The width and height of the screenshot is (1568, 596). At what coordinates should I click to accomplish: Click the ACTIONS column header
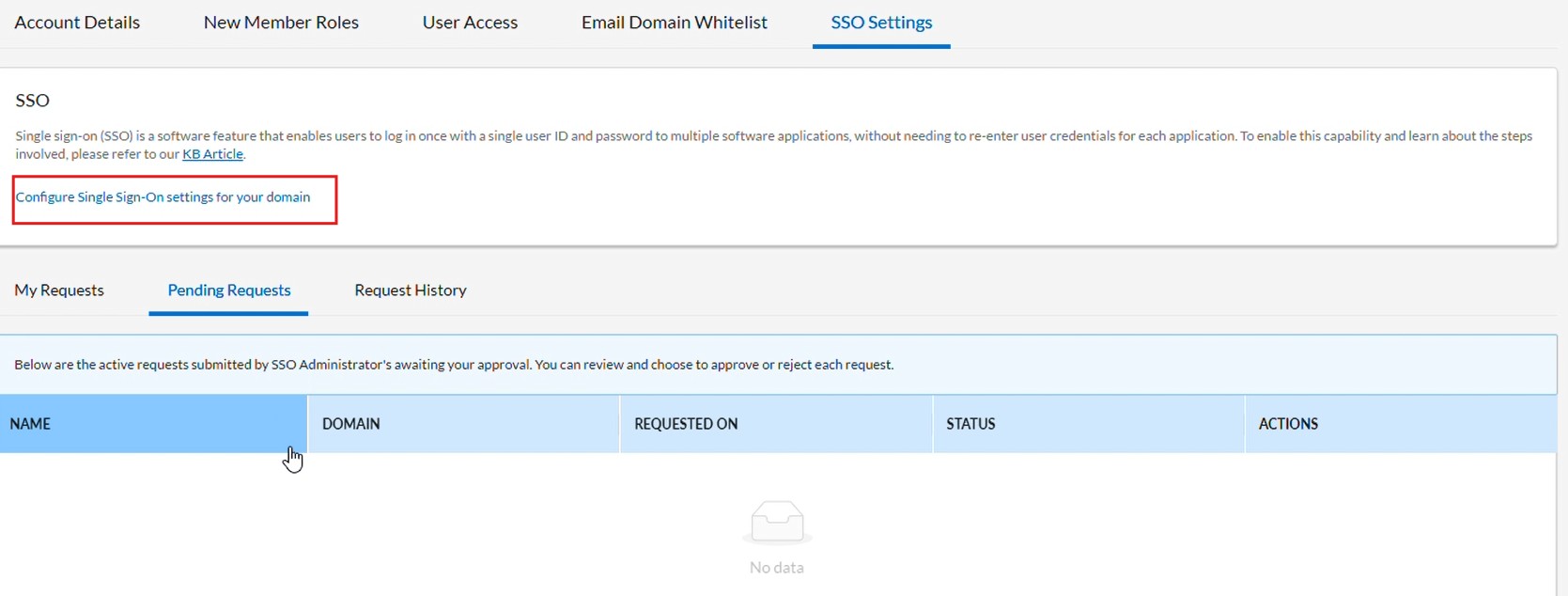pyautogui.click(x=1288, y=424)
